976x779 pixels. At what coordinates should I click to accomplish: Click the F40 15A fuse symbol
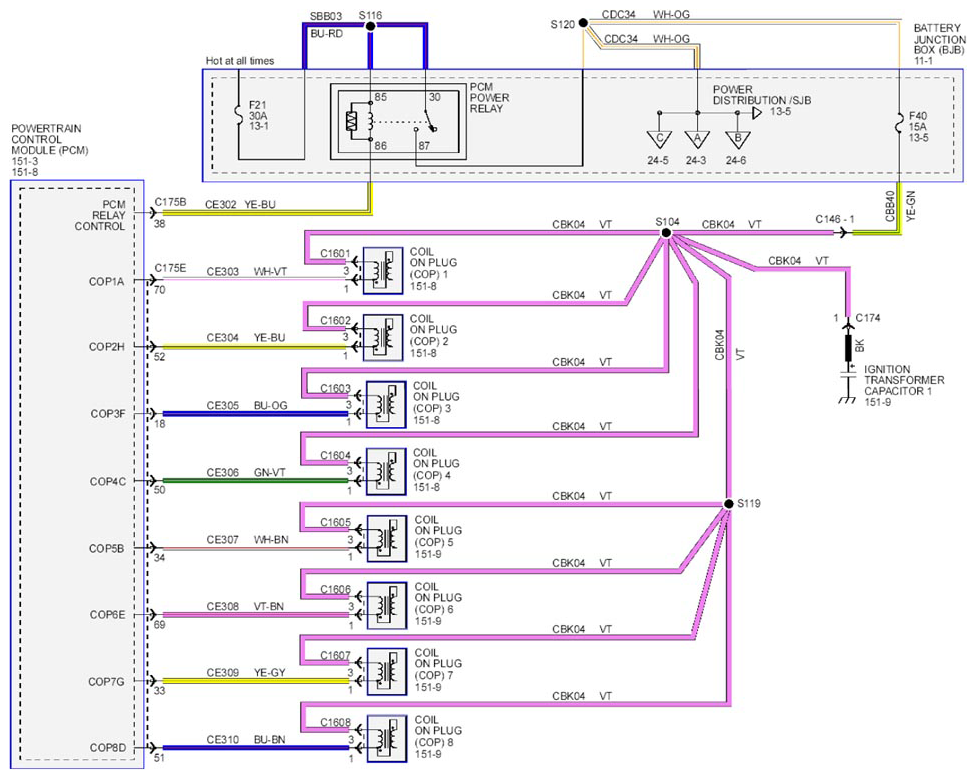899,123
